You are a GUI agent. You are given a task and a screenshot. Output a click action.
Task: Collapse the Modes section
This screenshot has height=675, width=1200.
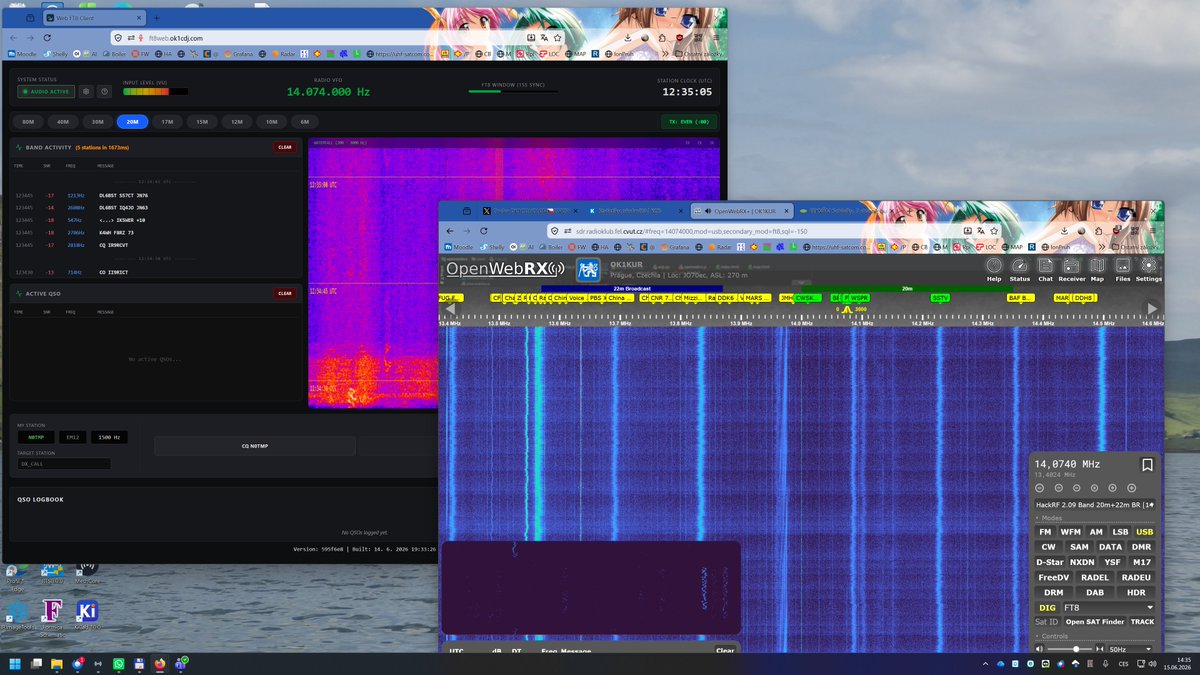(1050, 518)
